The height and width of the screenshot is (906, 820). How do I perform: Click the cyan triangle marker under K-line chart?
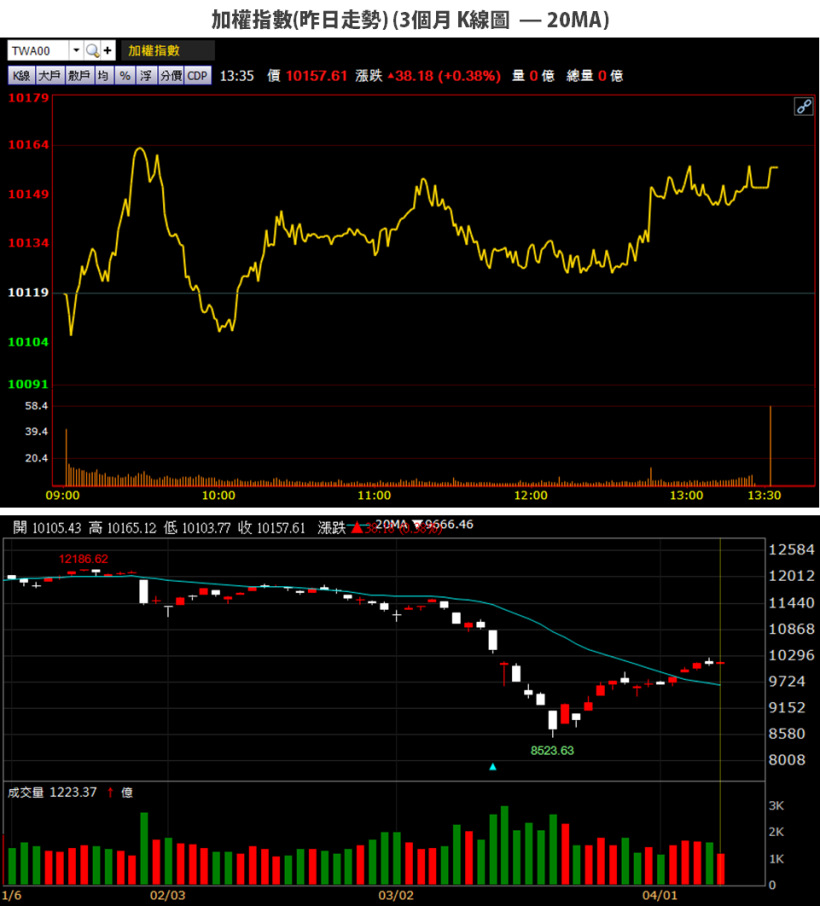(x=493, y=767)
